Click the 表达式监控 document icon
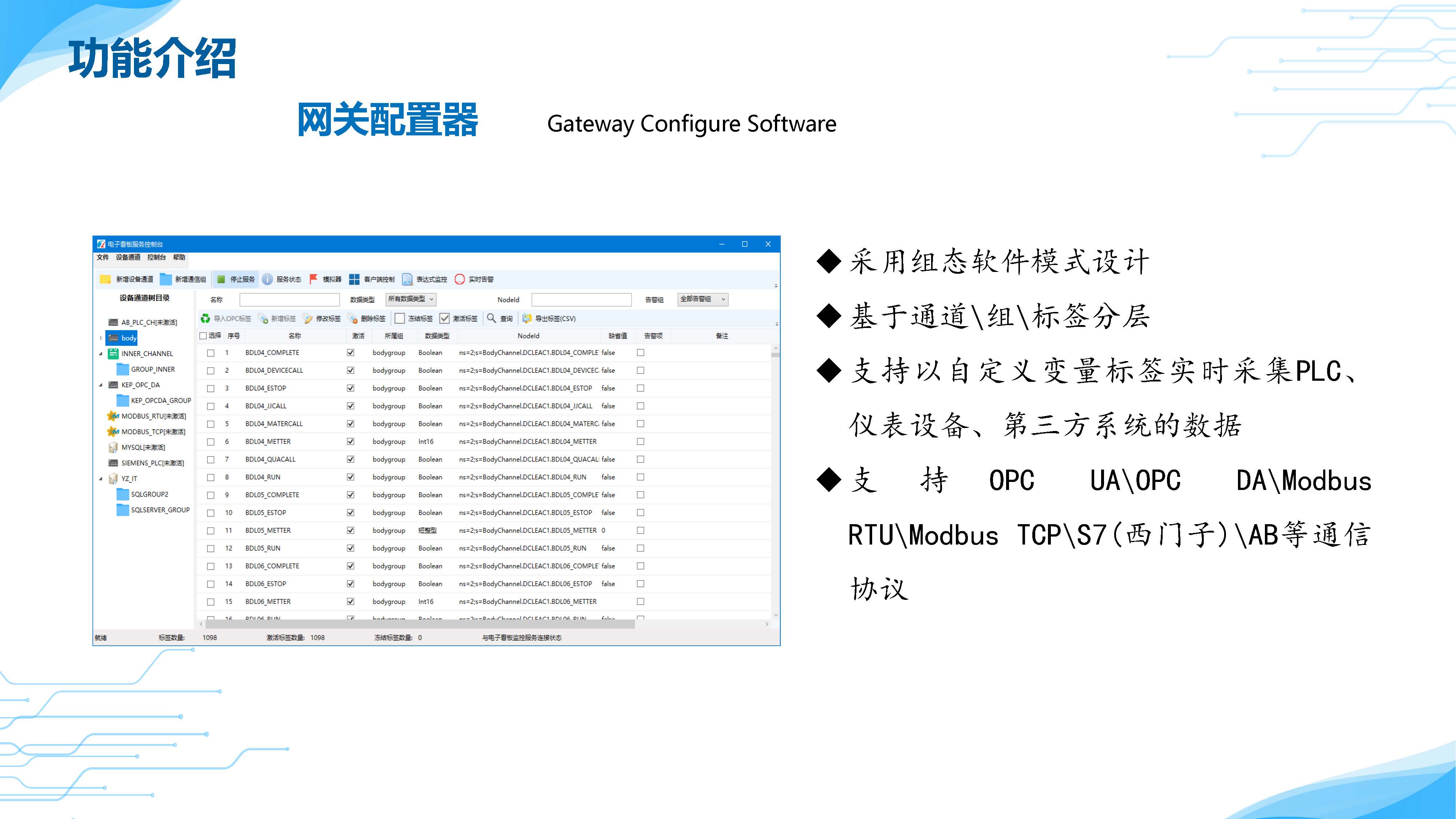 pyautogui.click(x=407, y=279)
